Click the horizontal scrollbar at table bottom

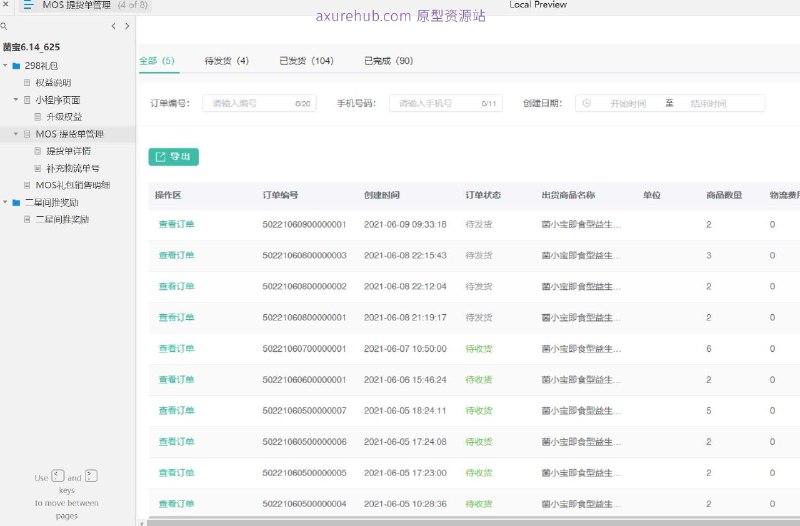[x=473, y=522]
